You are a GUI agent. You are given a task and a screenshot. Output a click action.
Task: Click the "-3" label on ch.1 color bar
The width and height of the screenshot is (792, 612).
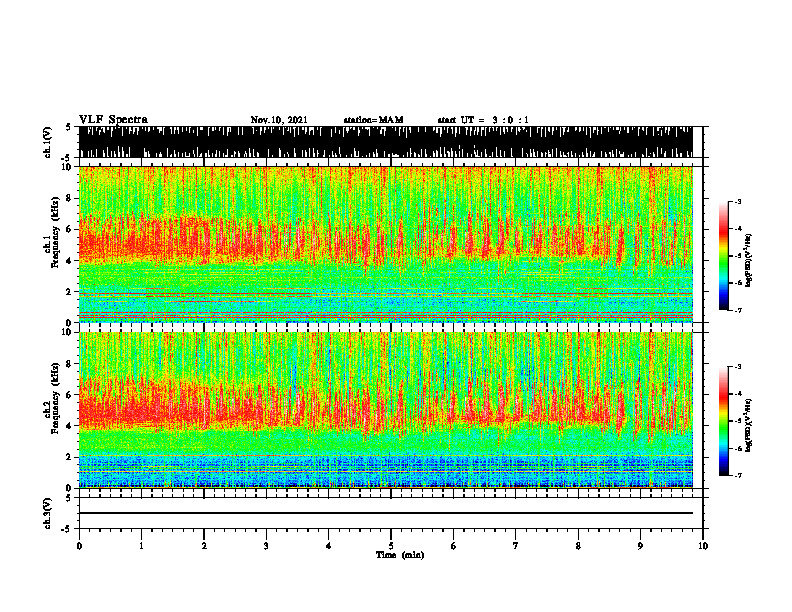[738, 202]
